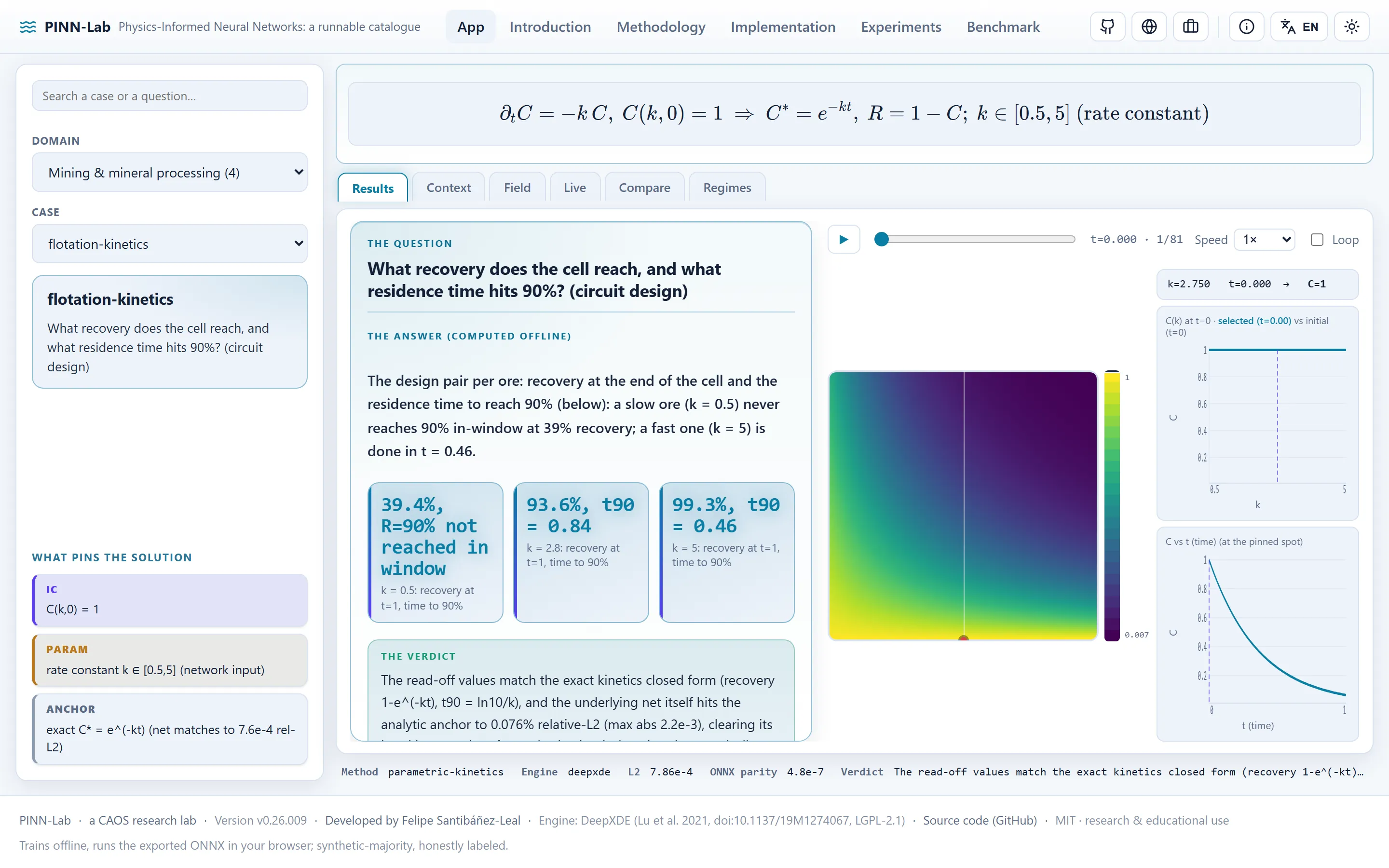Click the PINN-Lab title text

pos(77,27)
